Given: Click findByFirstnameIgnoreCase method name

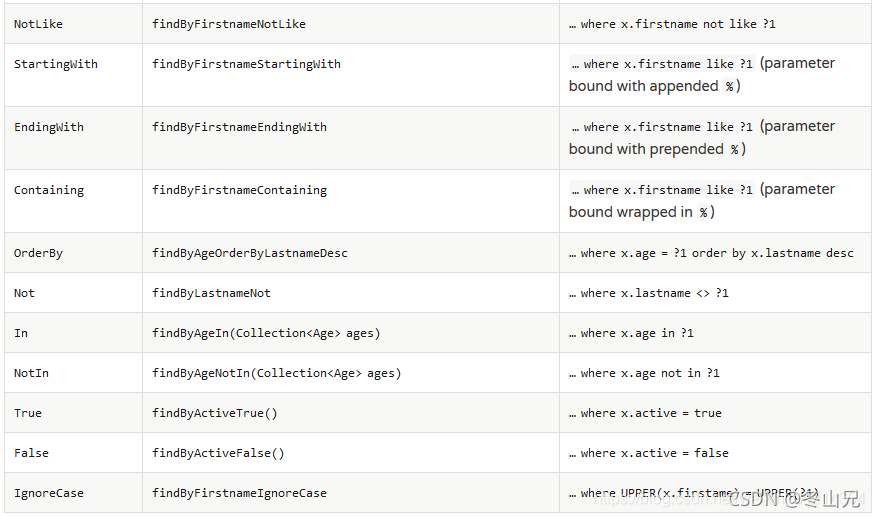Looking at the screenshot, I should point(239,493).
